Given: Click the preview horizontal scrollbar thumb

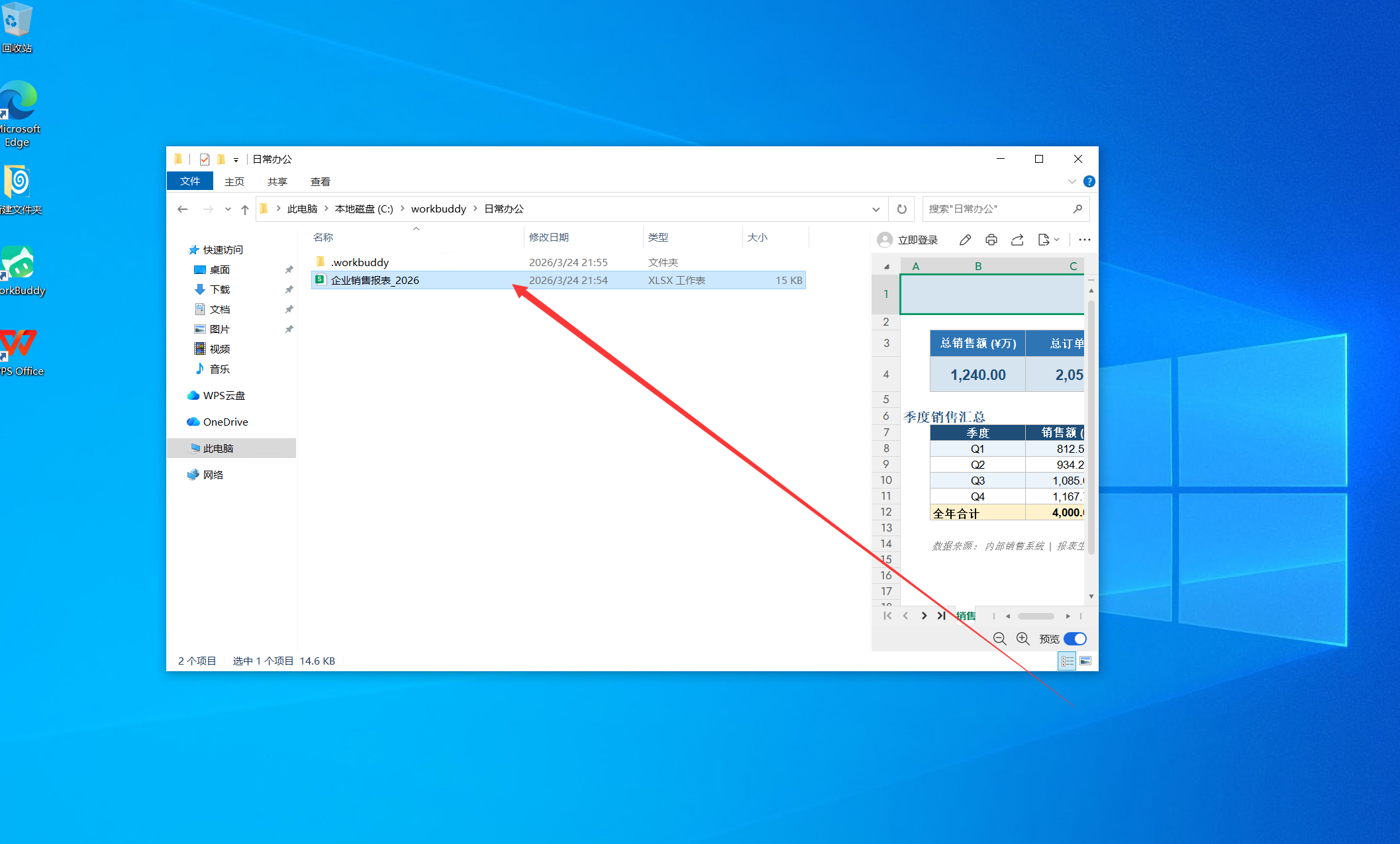Looking at the screenshot, I should [x=1036, y=616].
